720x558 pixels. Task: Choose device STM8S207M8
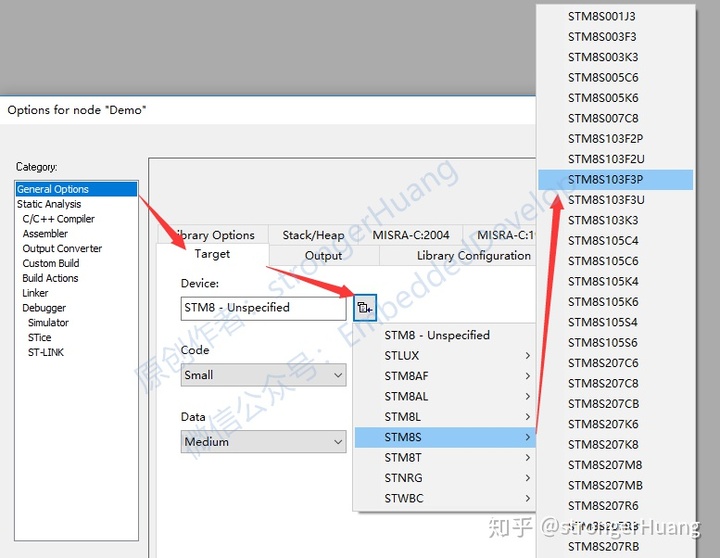point(615,465)
